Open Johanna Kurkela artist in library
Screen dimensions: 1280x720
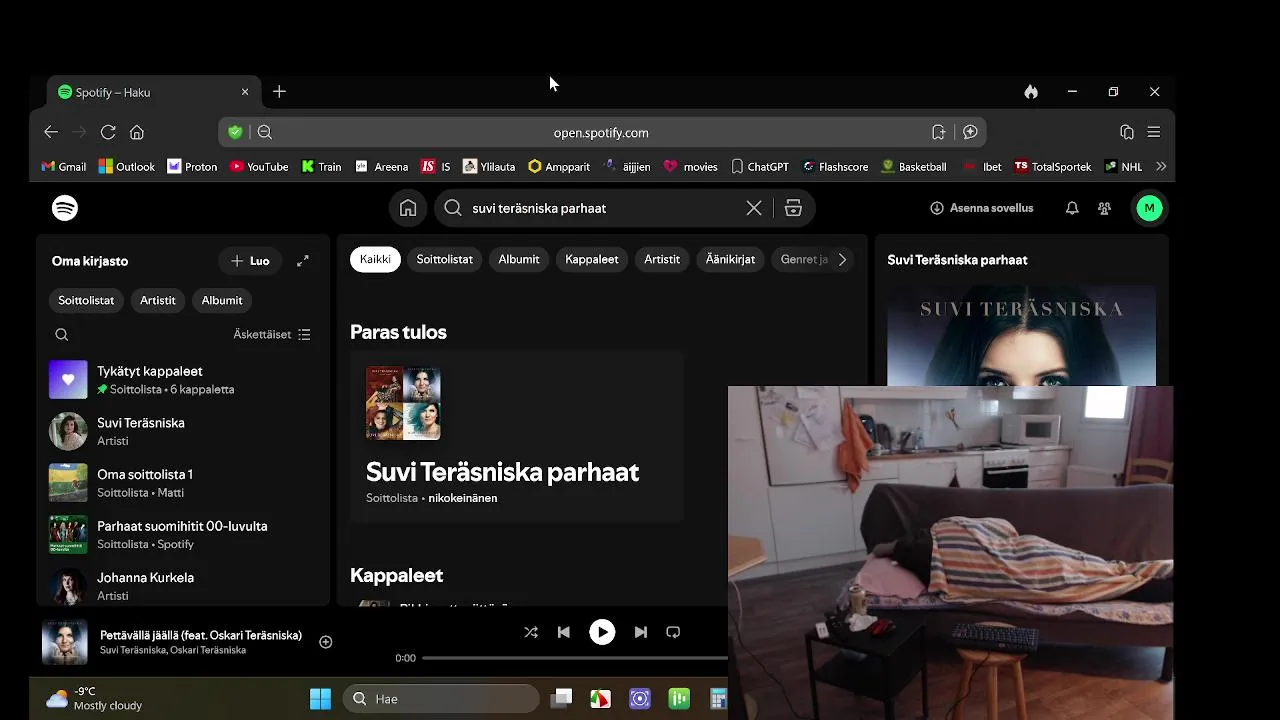coord(183,586)
